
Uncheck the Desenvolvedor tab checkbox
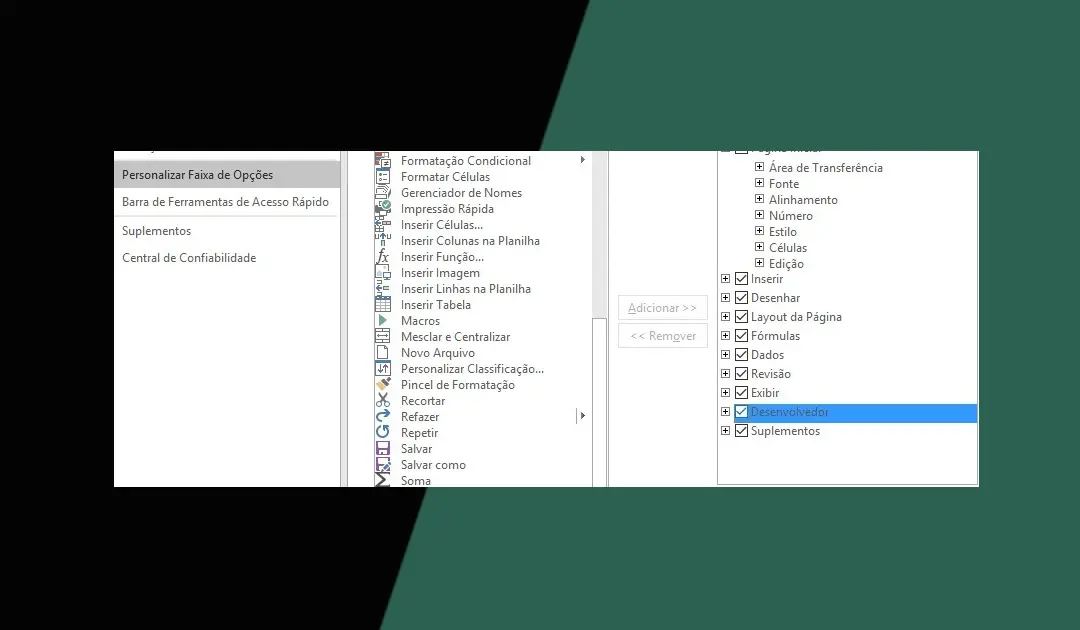[741, 412]
